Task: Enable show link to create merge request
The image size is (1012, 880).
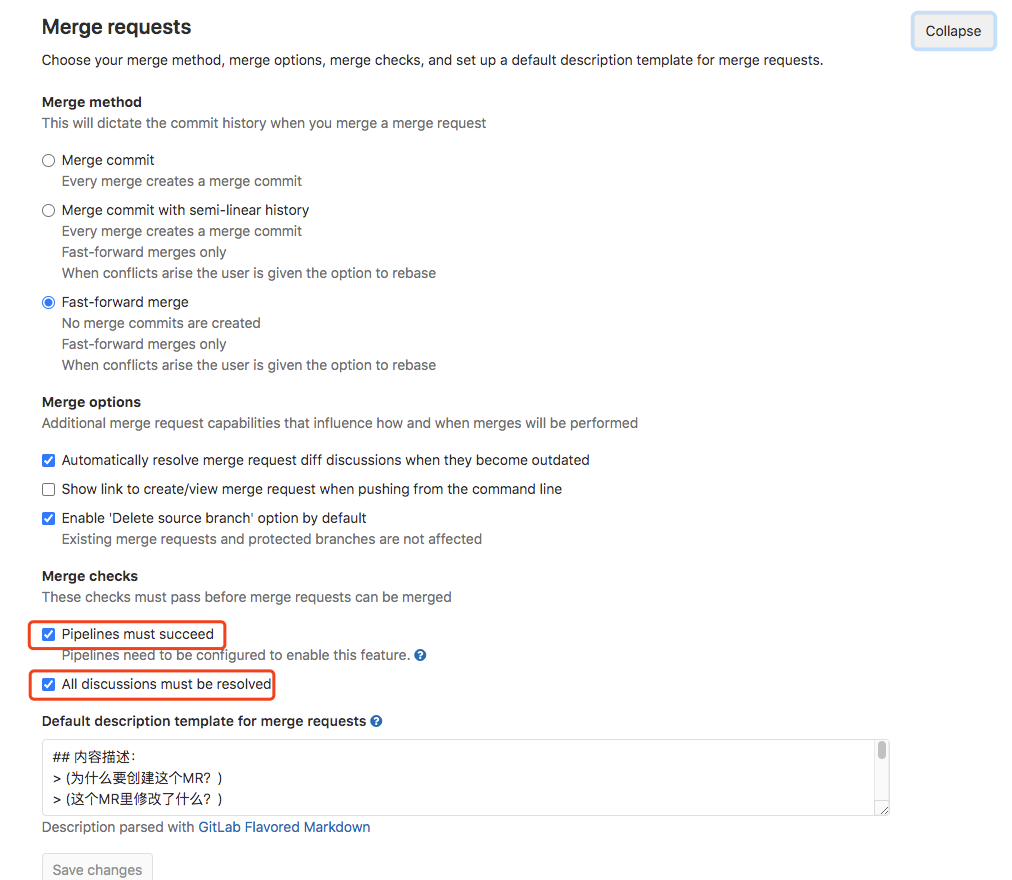Action: [x=48, y=490]
